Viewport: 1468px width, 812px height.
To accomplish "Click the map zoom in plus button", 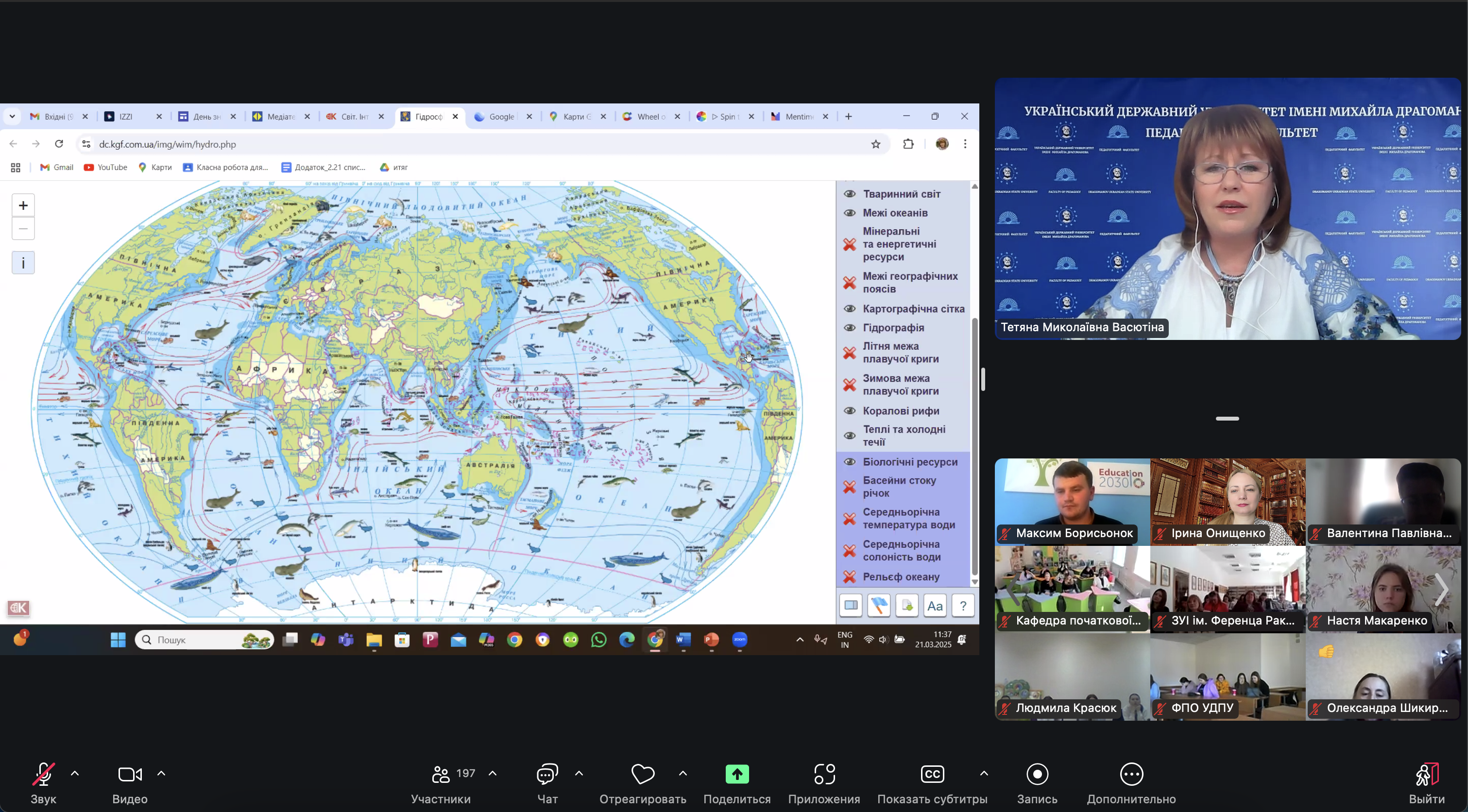I will [23, 205].
